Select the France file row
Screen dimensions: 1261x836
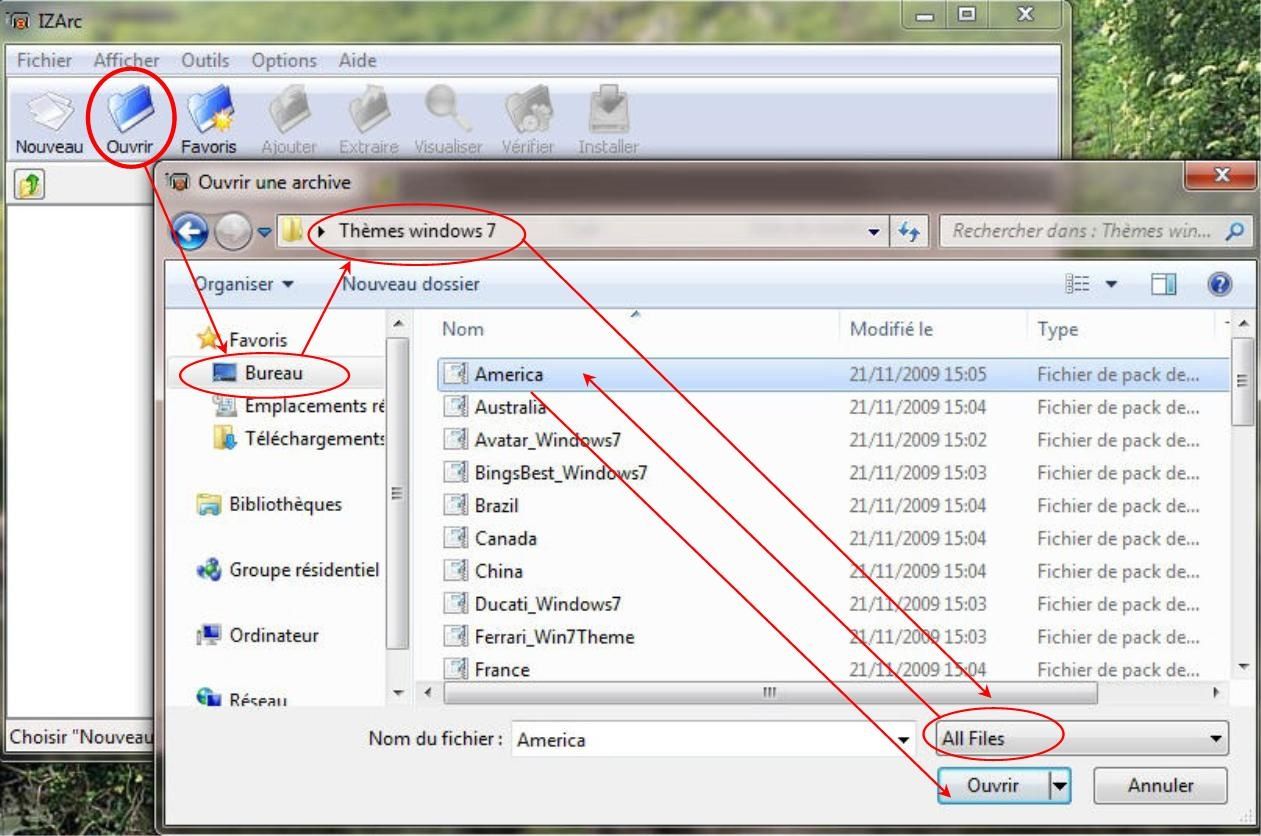833,670
